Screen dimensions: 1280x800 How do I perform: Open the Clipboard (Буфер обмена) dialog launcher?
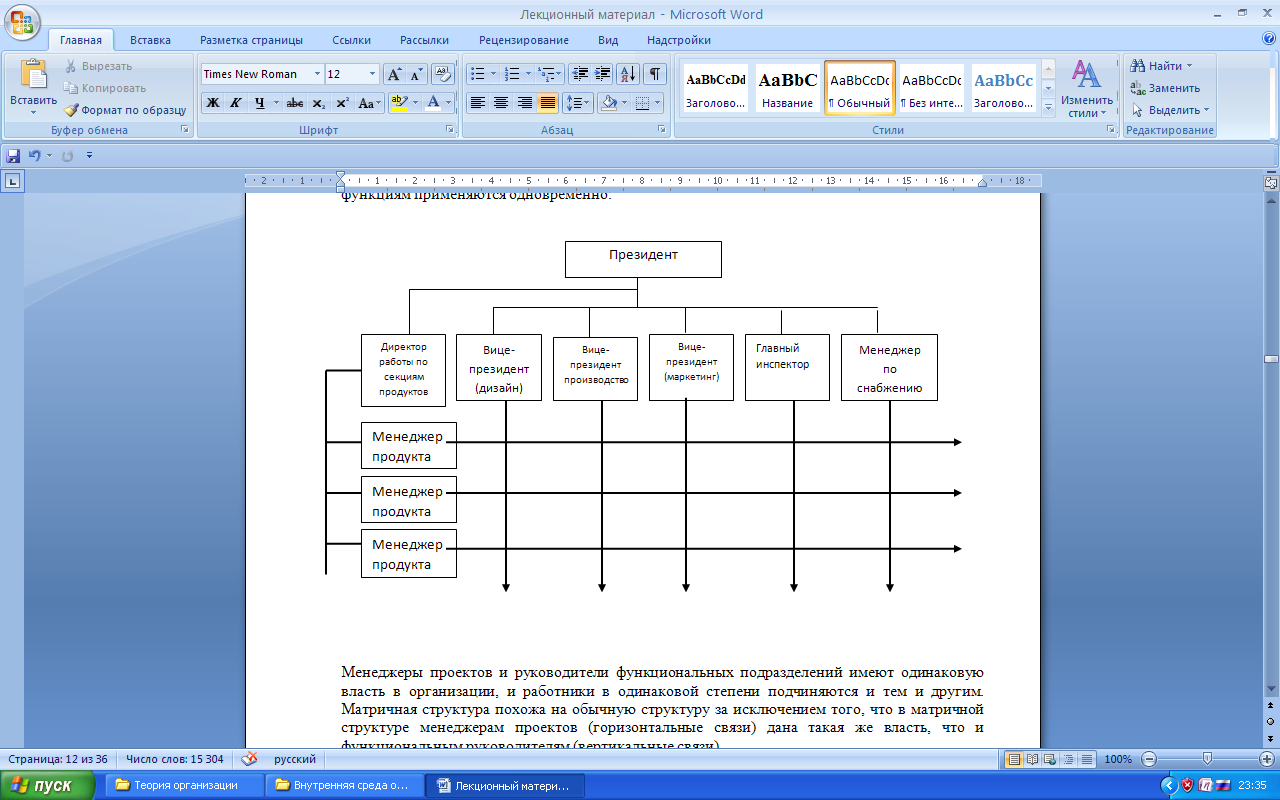185,130
